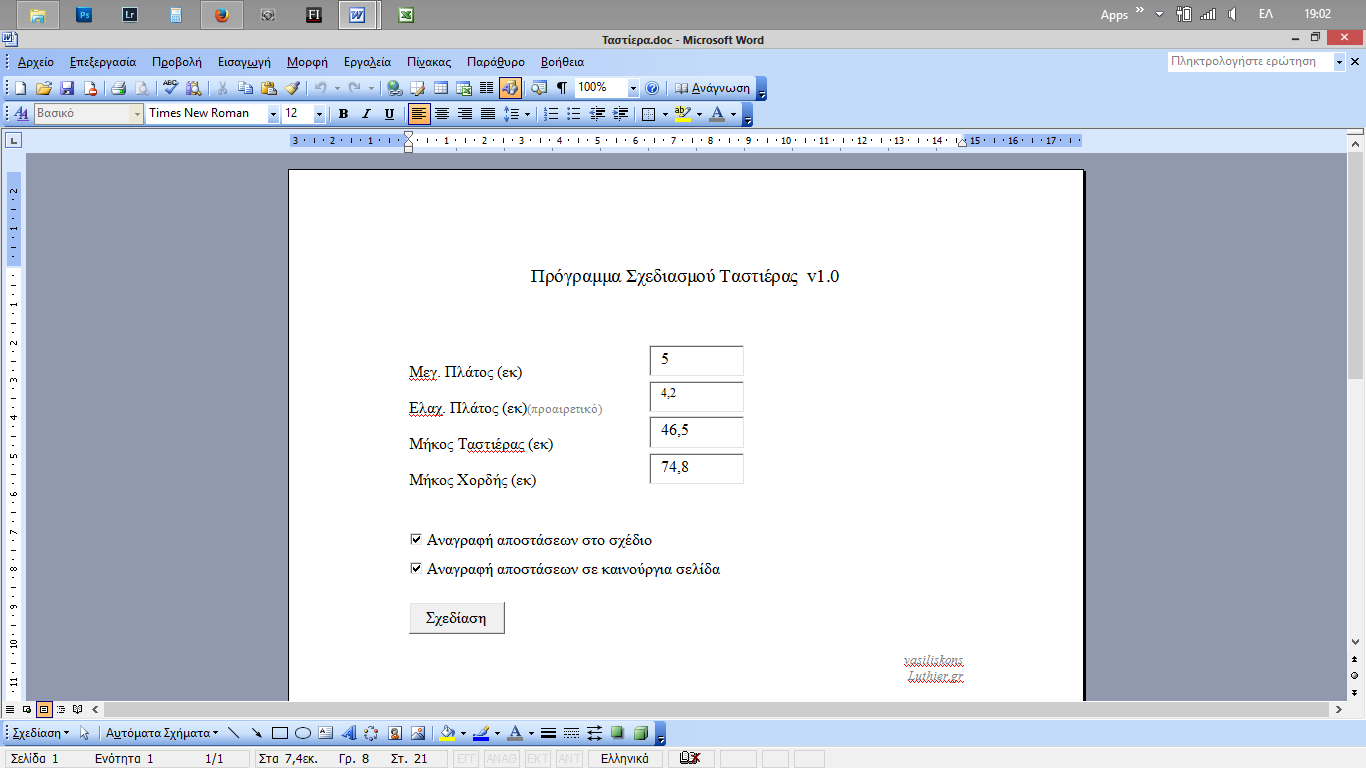Expand the zoom percentage dropdown

(633, 88)
